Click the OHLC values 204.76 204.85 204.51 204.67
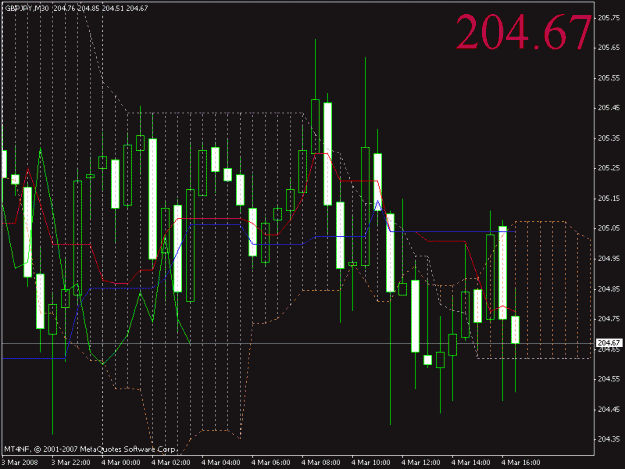This screenshot has width=625, height=469. point(101,8)
